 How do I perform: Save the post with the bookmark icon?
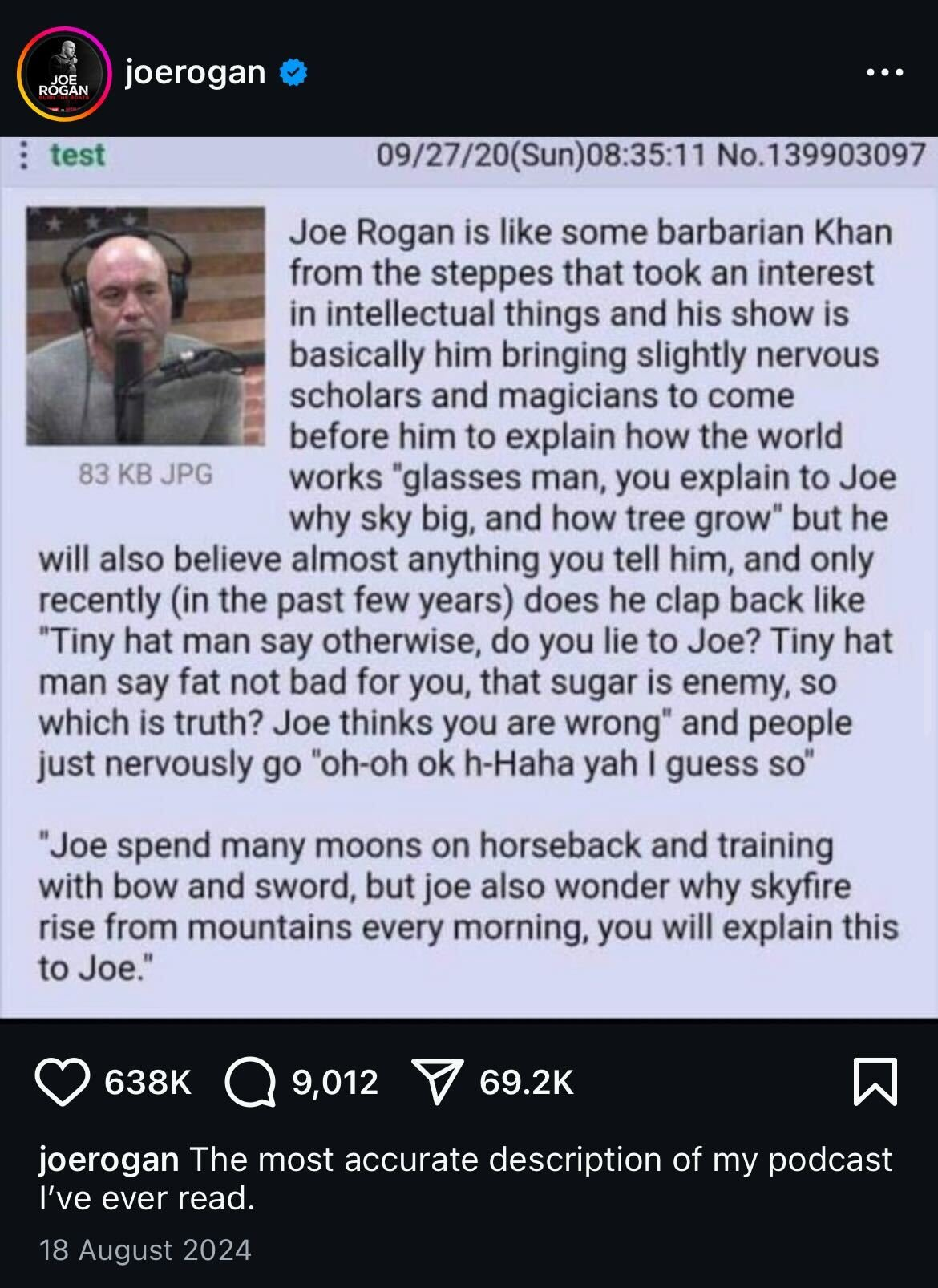(x=875, y=1082)
